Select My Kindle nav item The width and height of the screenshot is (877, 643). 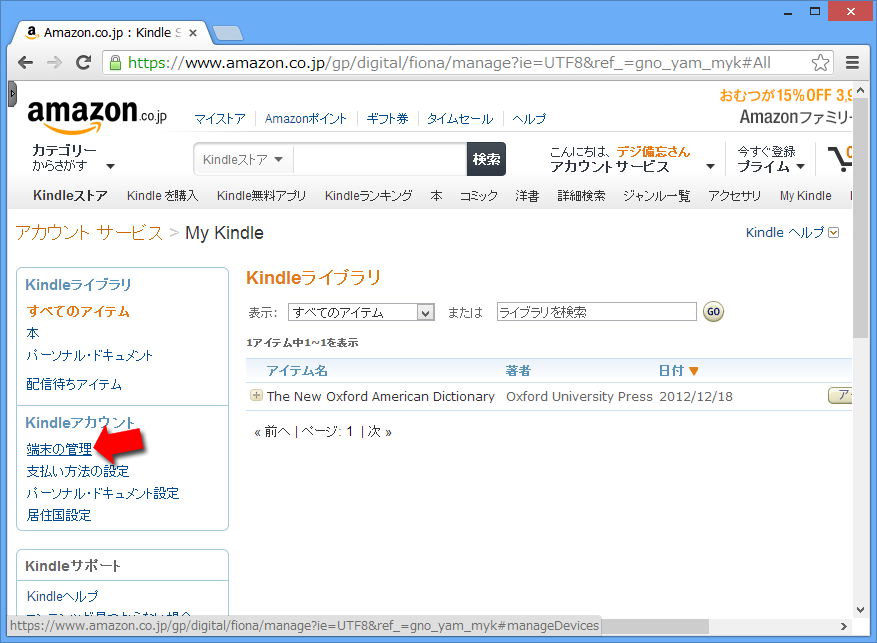805,195
